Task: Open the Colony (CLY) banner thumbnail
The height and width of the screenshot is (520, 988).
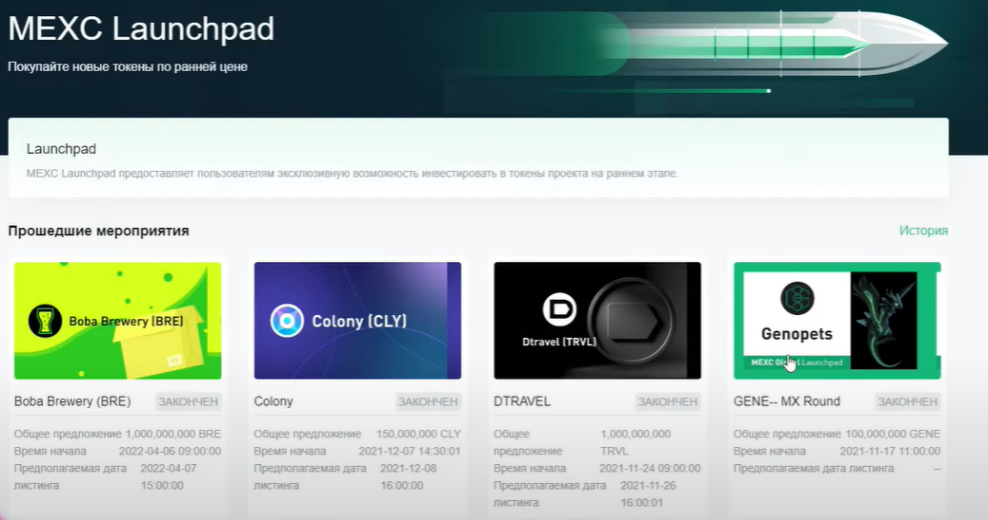Action: click(x=357, y=321)
